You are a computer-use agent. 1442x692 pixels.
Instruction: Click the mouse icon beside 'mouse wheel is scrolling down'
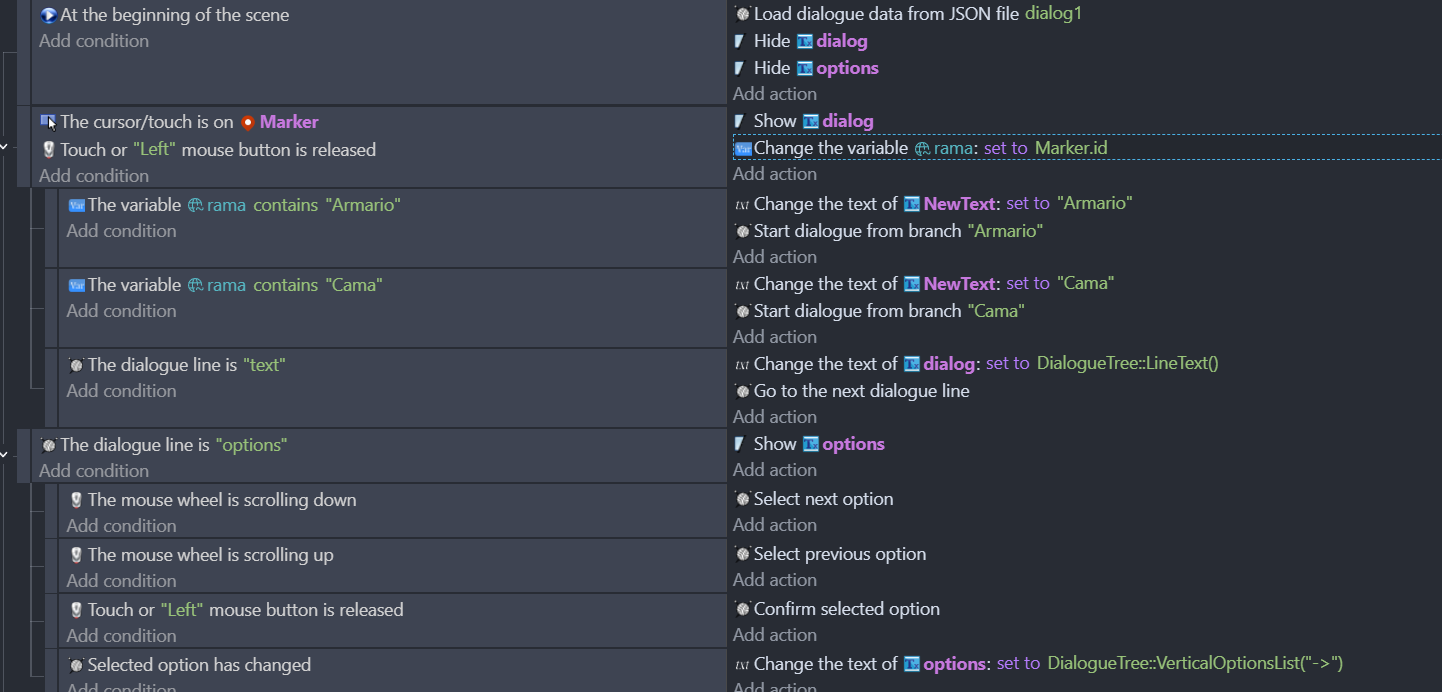pyautogui.click(x=76, y=500)
